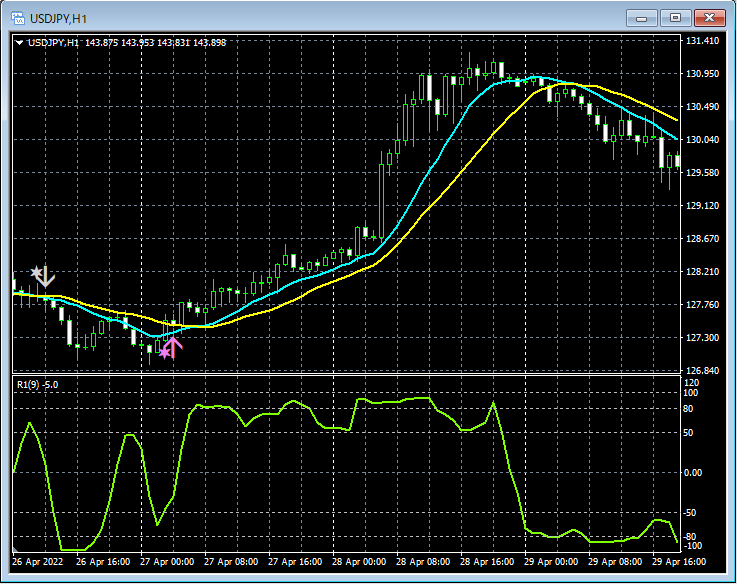The height and width of the screenshot is (584, 738).
Task: Click the 28 Apr 16:00 time label
Action: (x=487, y=562)
